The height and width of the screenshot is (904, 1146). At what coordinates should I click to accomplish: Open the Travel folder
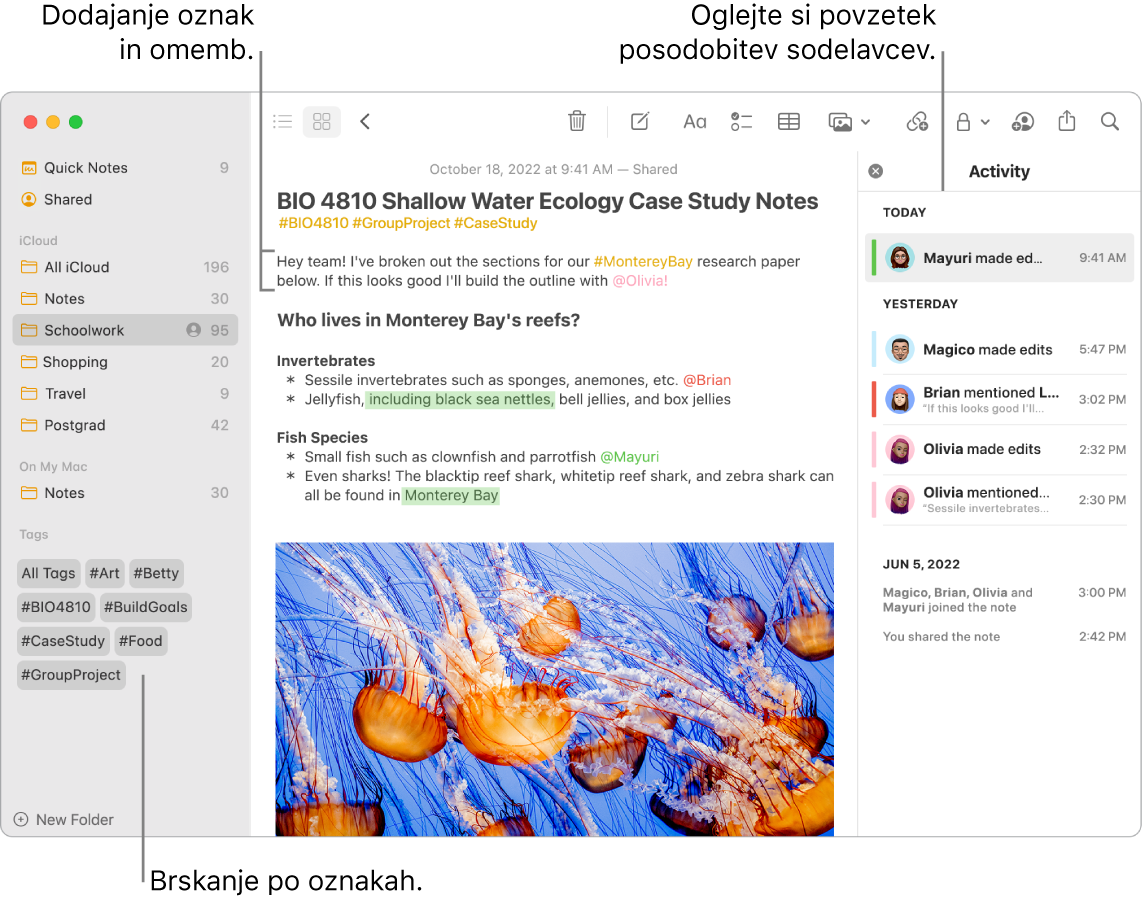125,394
